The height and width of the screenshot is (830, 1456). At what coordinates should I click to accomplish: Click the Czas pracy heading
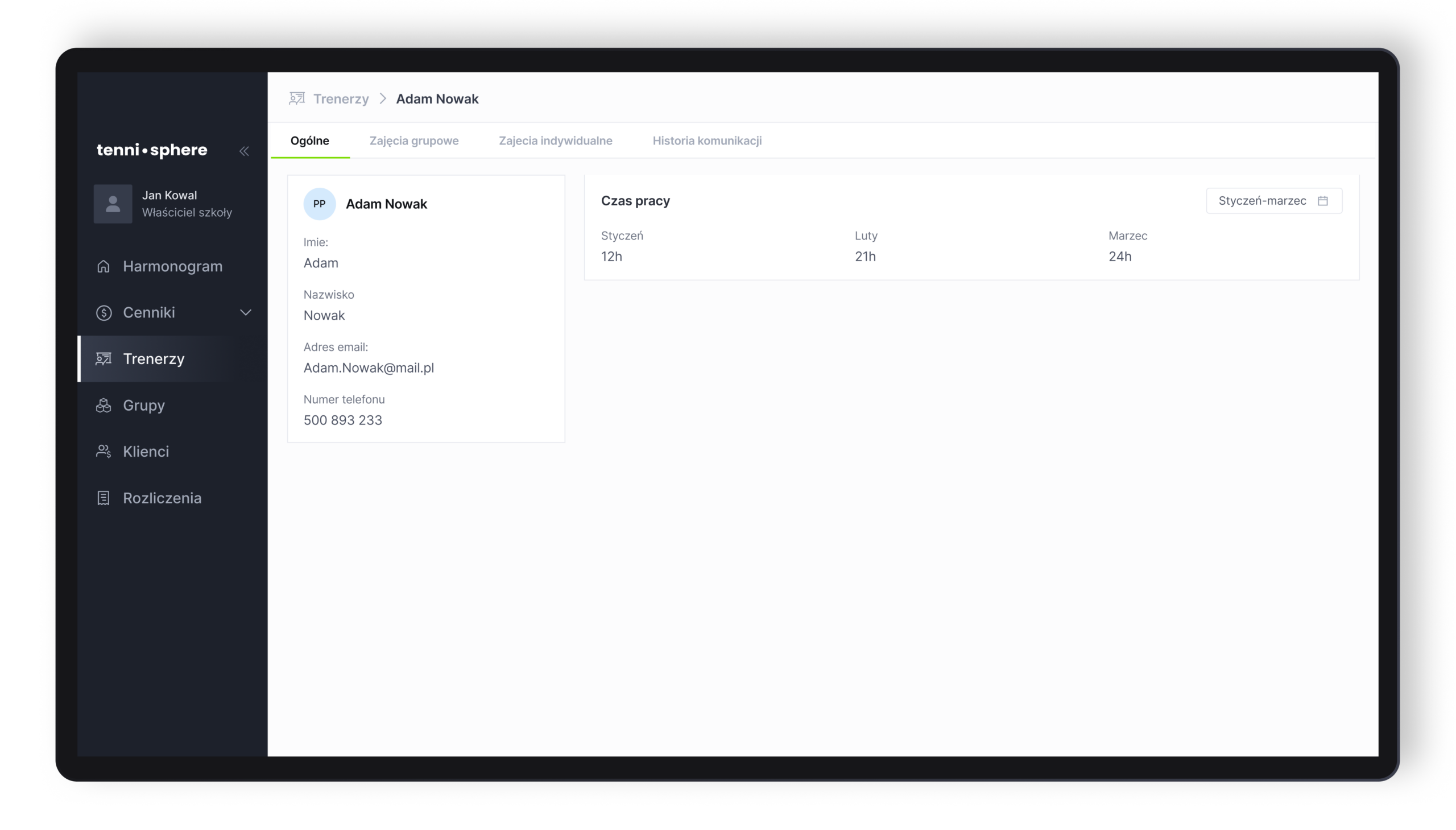635,201
